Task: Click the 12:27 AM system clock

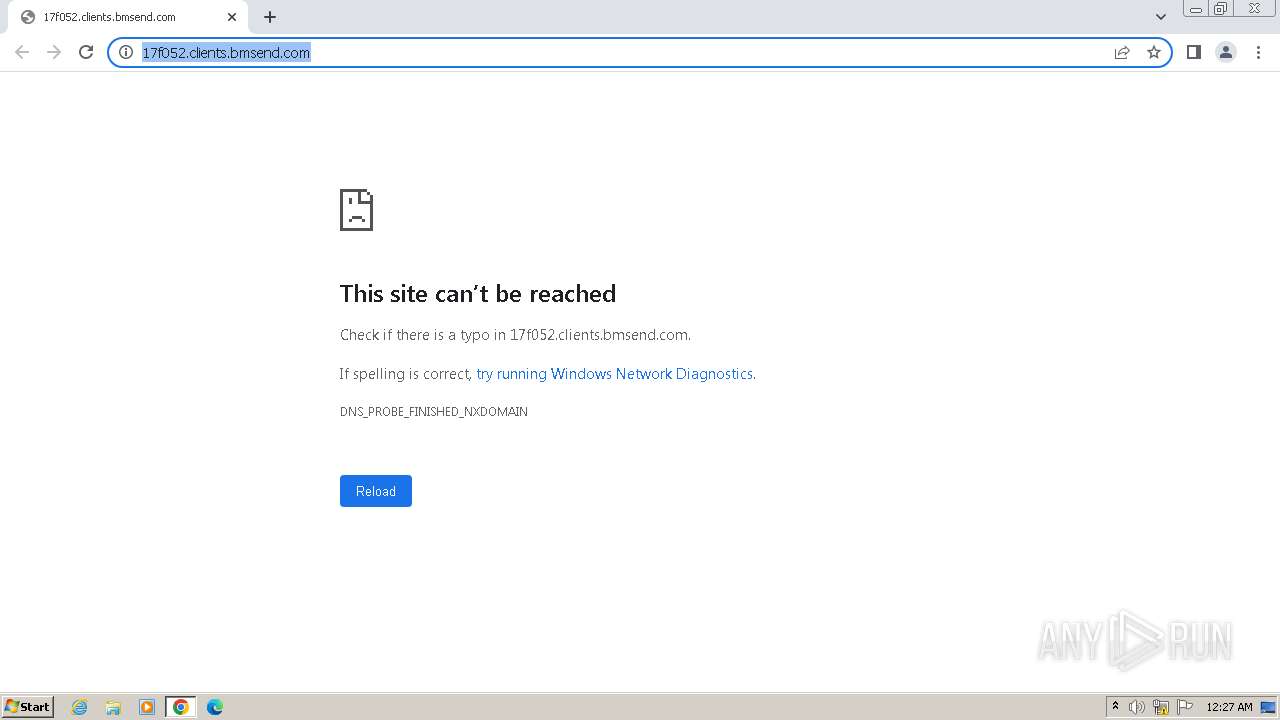Action: (x=1229, y=707)
